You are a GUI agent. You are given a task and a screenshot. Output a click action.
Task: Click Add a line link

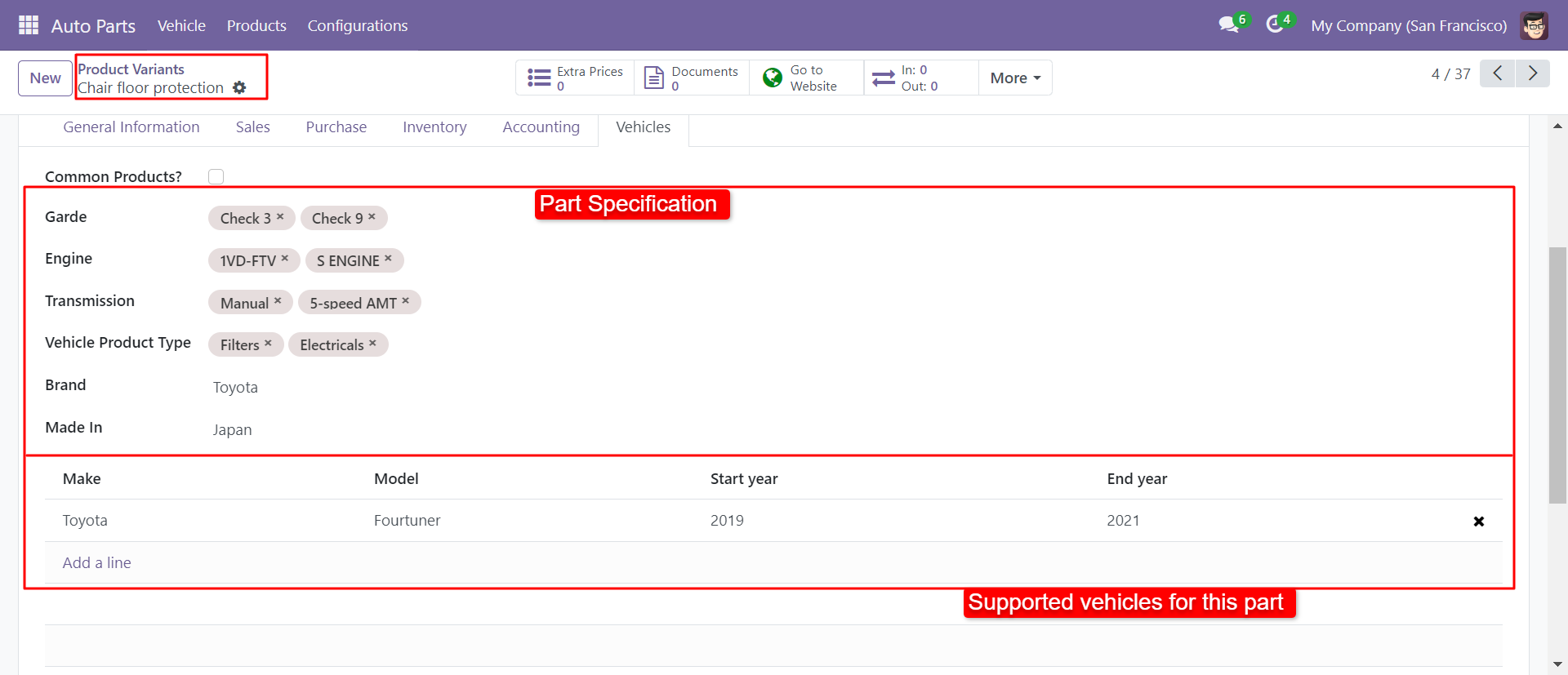tap(96, 563)
